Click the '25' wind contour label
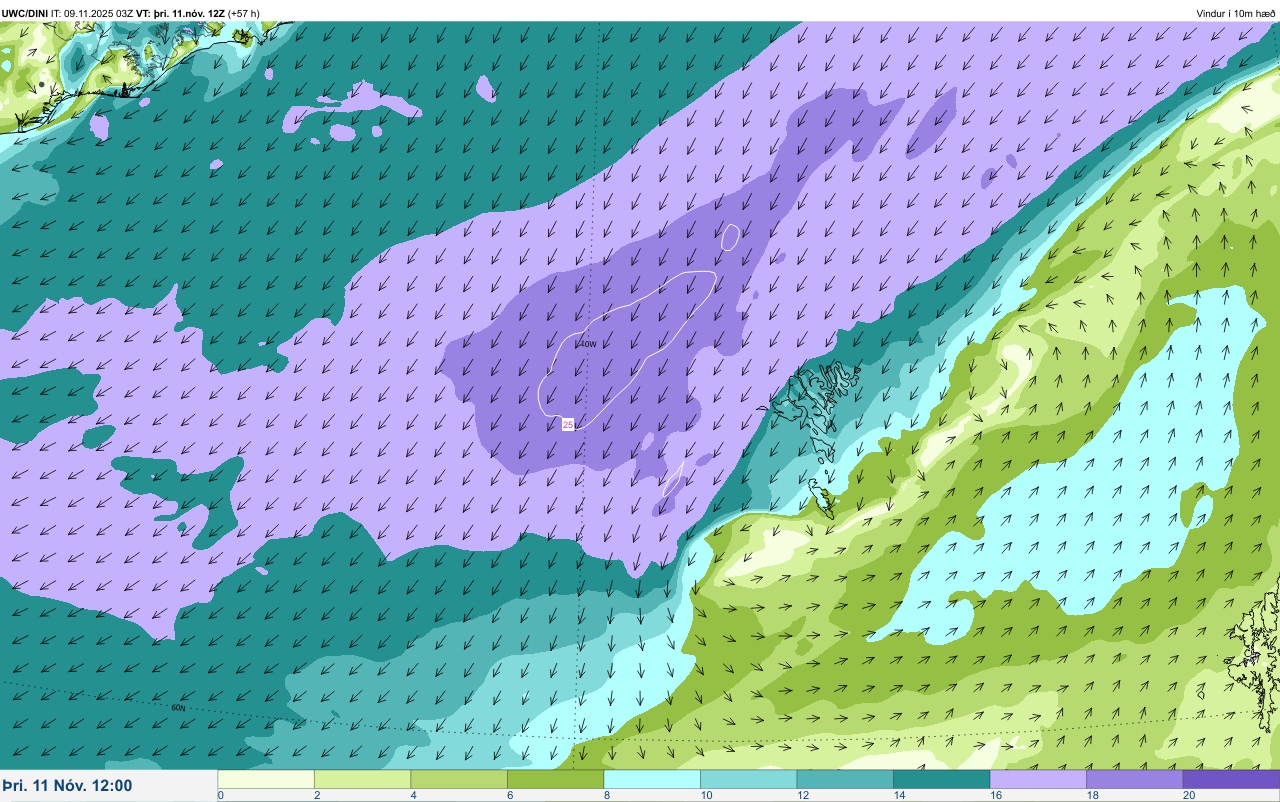 (568, 425)
